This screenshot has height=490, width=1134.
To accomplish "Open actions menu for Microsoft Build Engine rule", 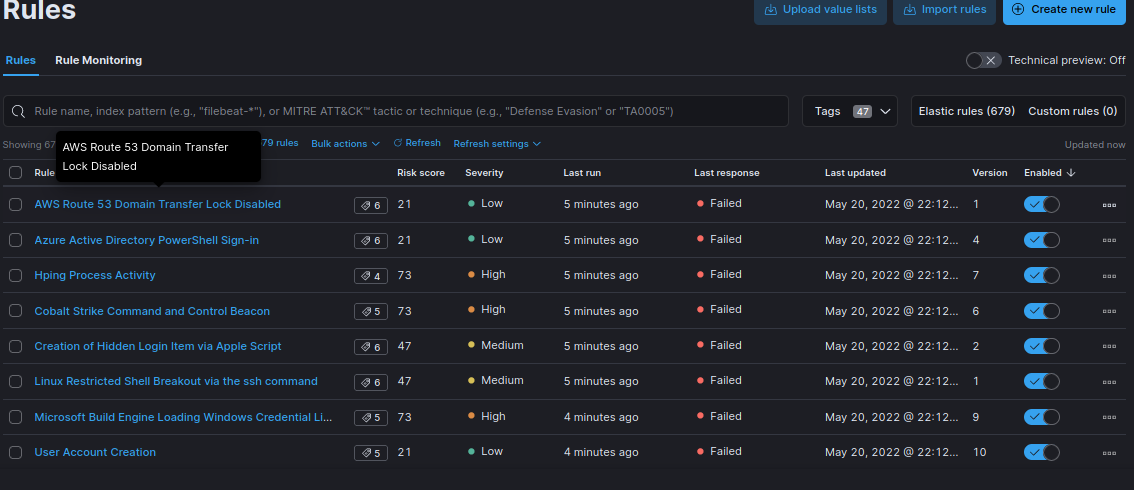I will tap(1109, 418).
